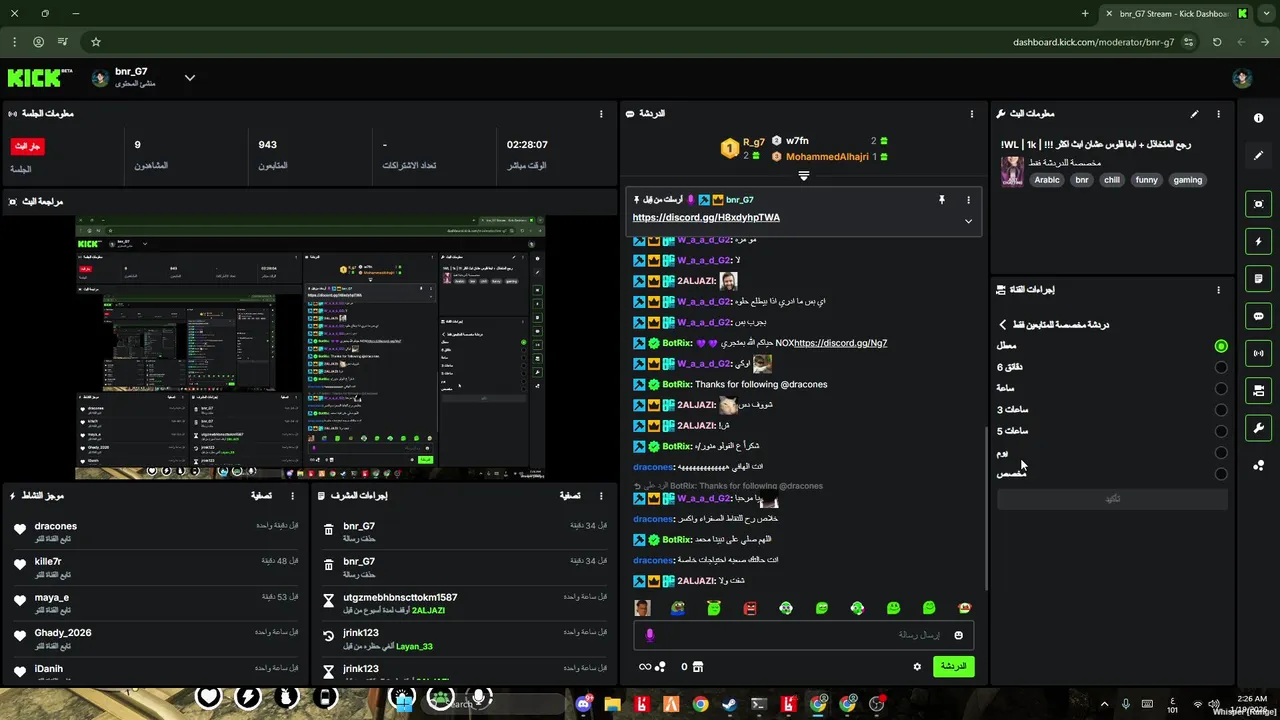Open the moderator actions filter (تصفية)

coord(569,495)
